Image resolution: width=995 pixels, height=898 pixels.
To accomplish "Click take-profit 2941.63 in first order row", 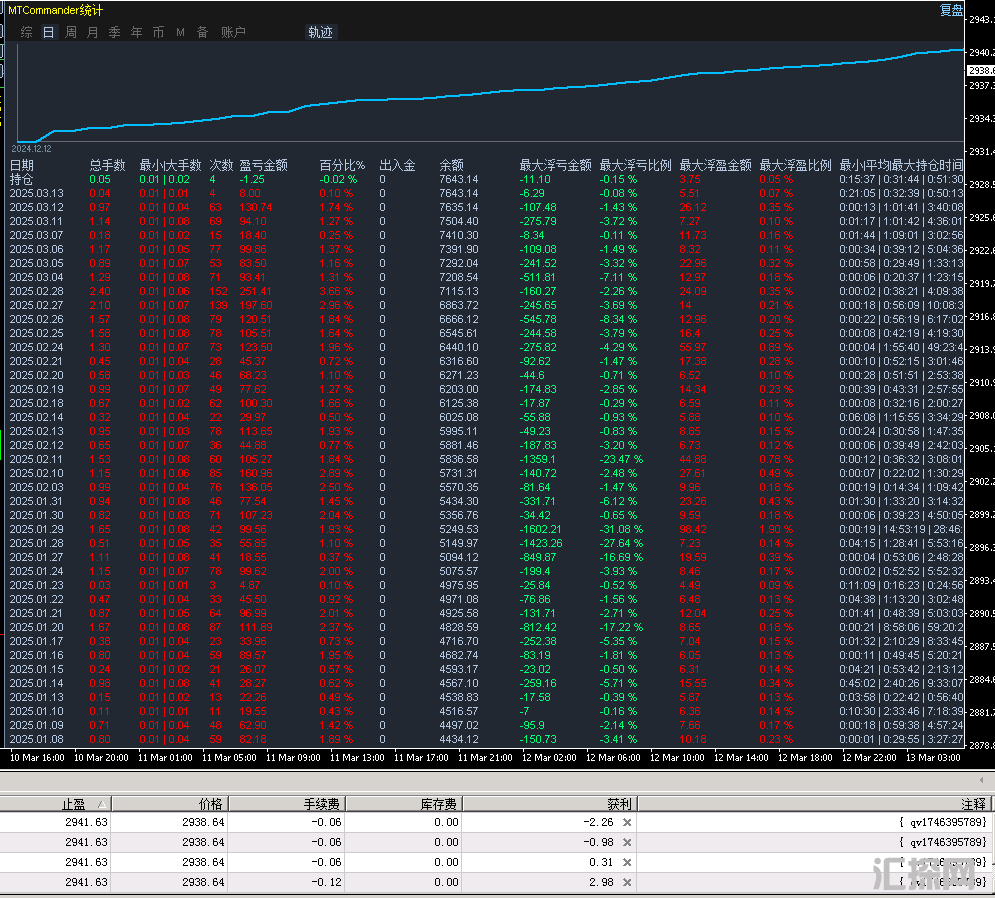I will tap(86, 822).
